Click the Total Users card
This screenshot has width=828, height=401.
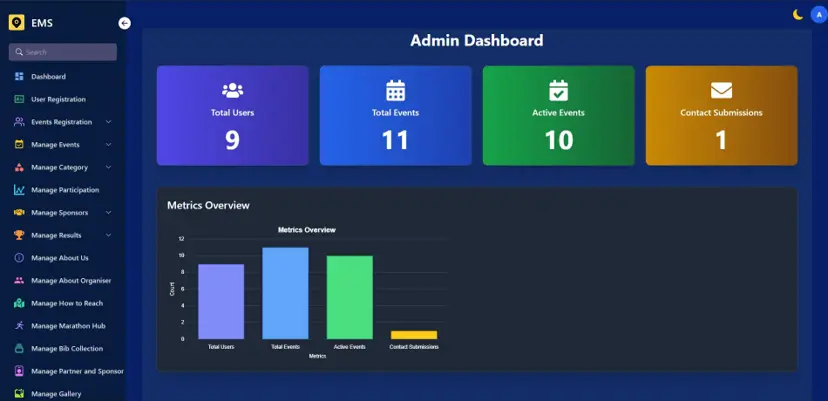pyautogui.click(x=232, y=116)
